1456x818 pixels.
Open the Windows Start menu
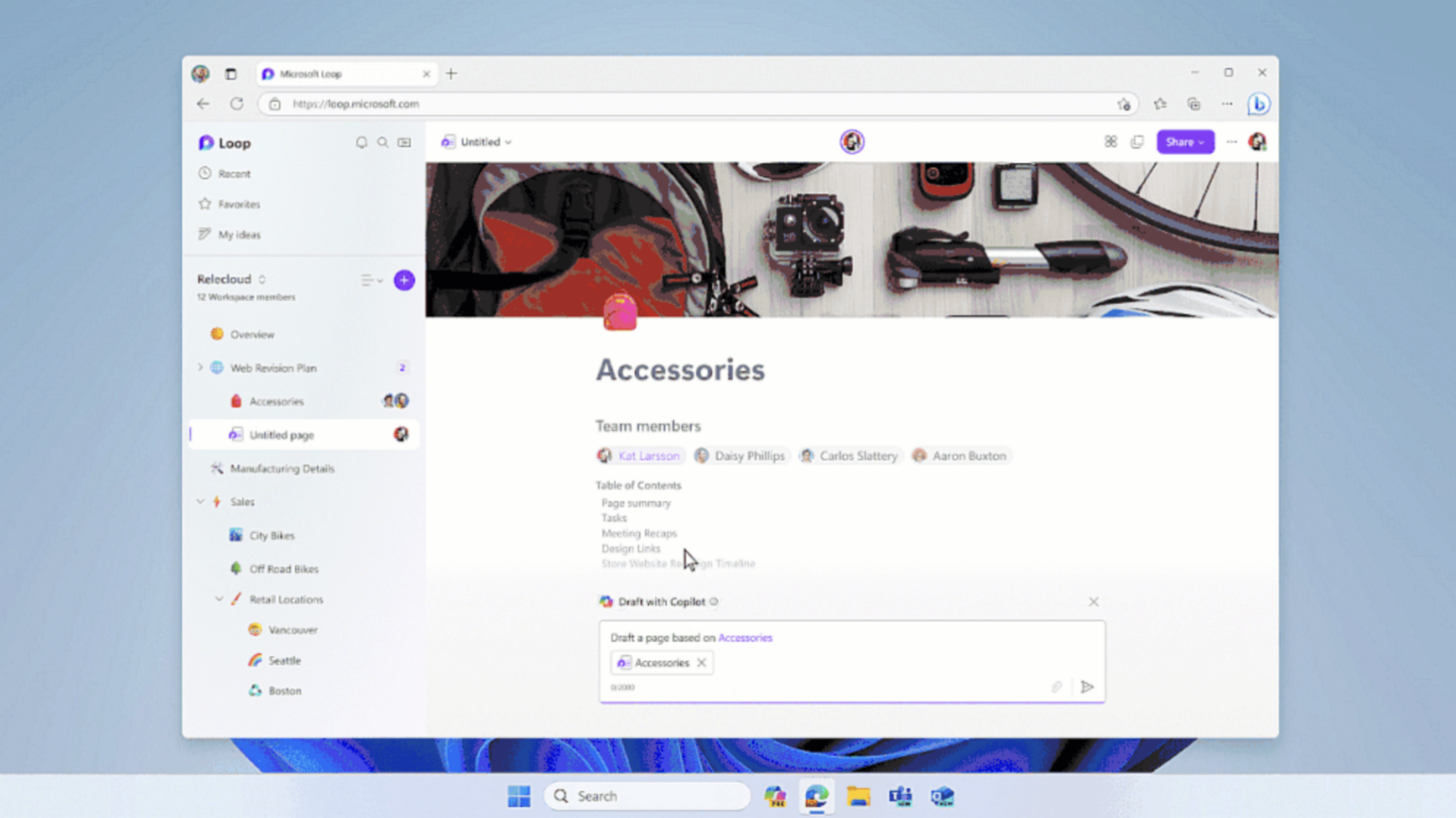click(519, 796)
